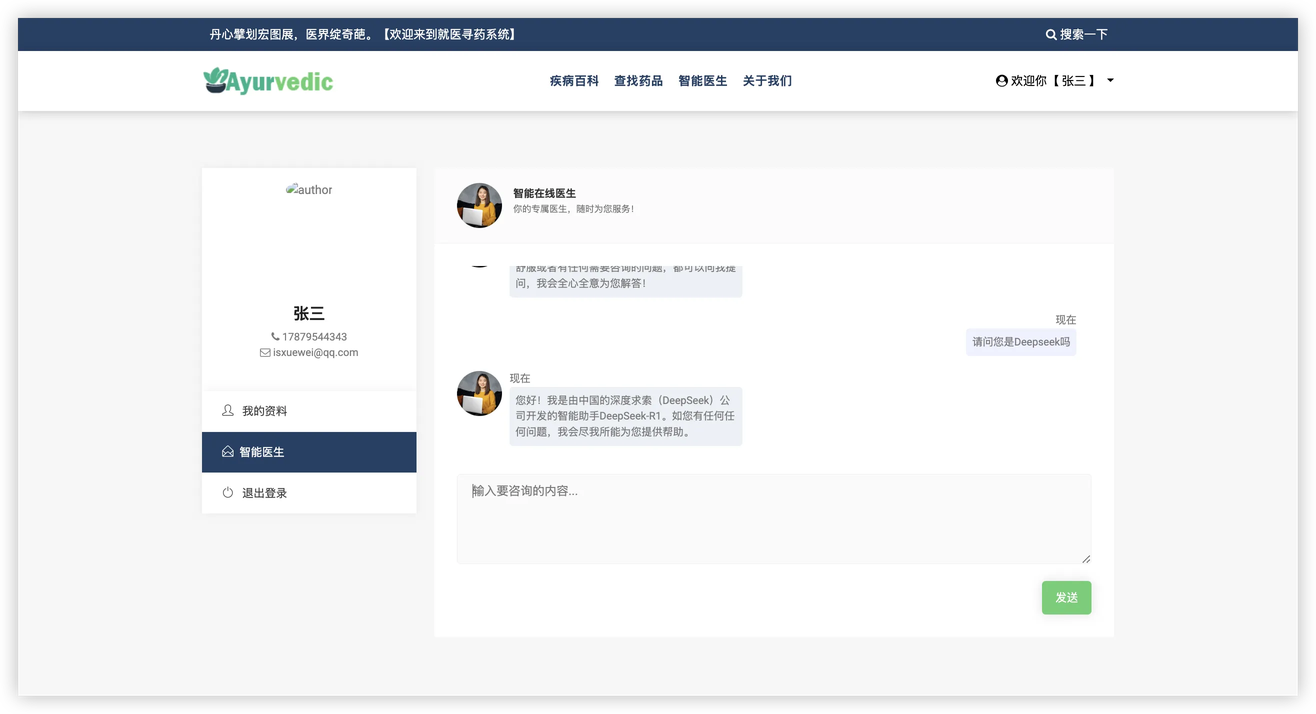Go to 智能医生 in top navigation
The image size is (1316, 714).
(703, 81)
